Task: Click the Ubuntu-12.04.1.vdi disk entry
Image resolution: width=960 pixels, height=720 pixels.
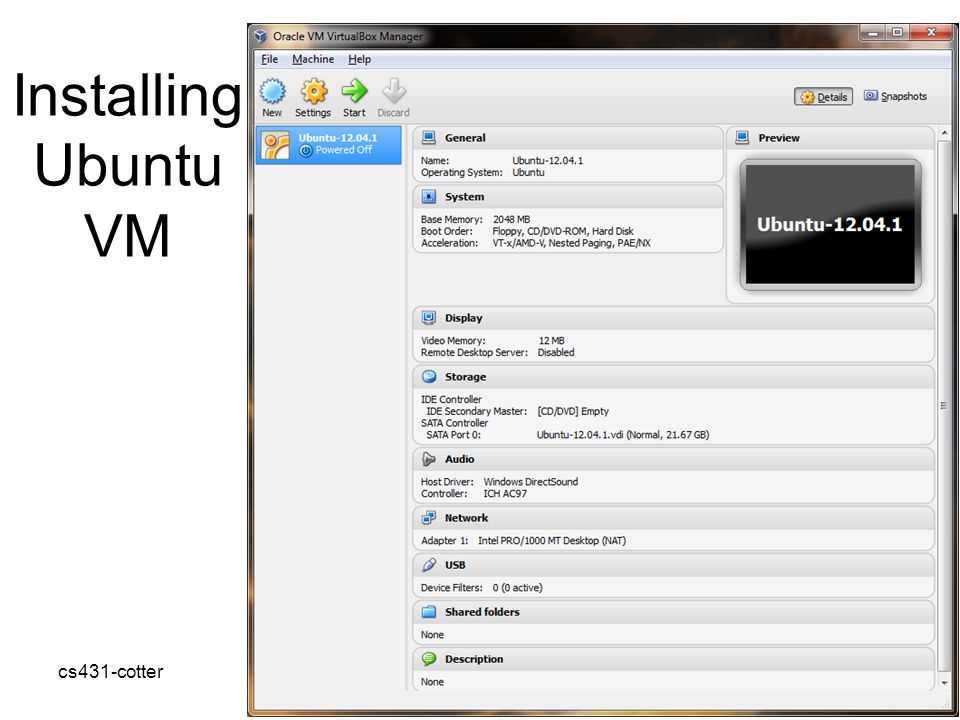Action: (x=623, y=435)
